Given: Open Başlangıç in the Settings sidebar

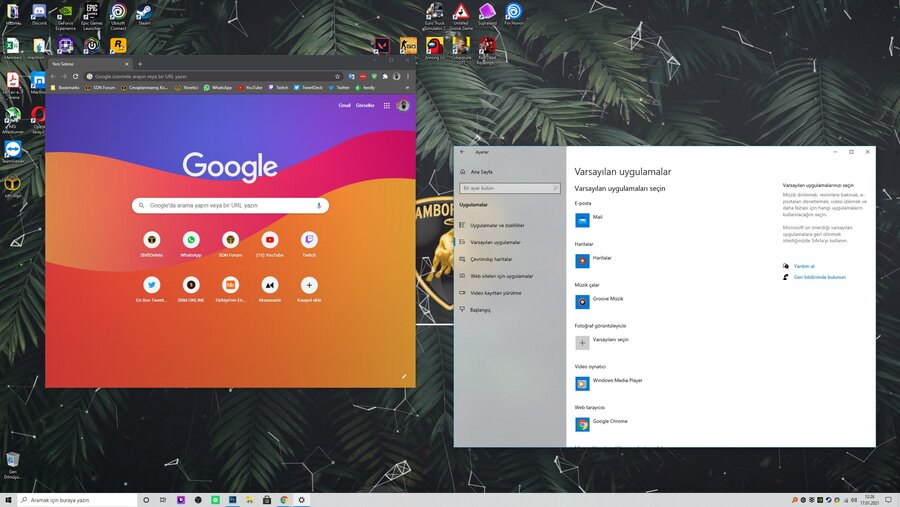Looking at the screenshot, I should 481,310.
